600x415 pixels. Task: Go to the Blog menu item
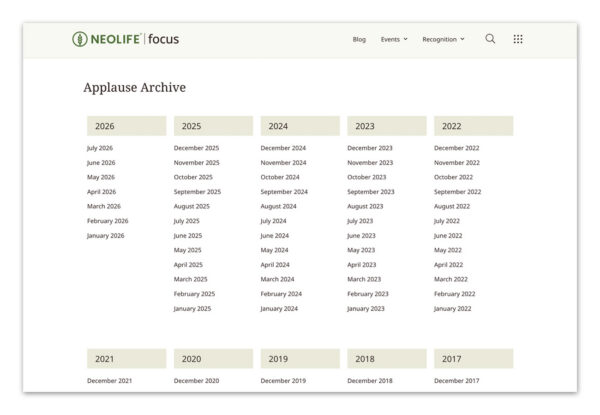(359, 39)
